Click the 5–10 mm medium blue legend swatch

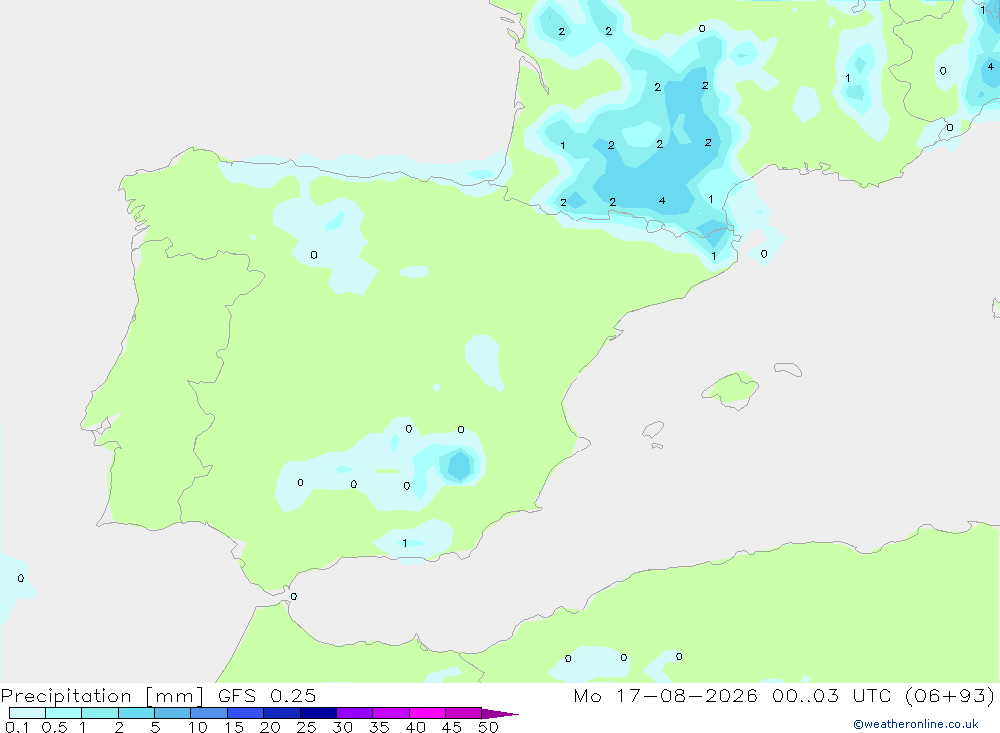click(172, 713)
